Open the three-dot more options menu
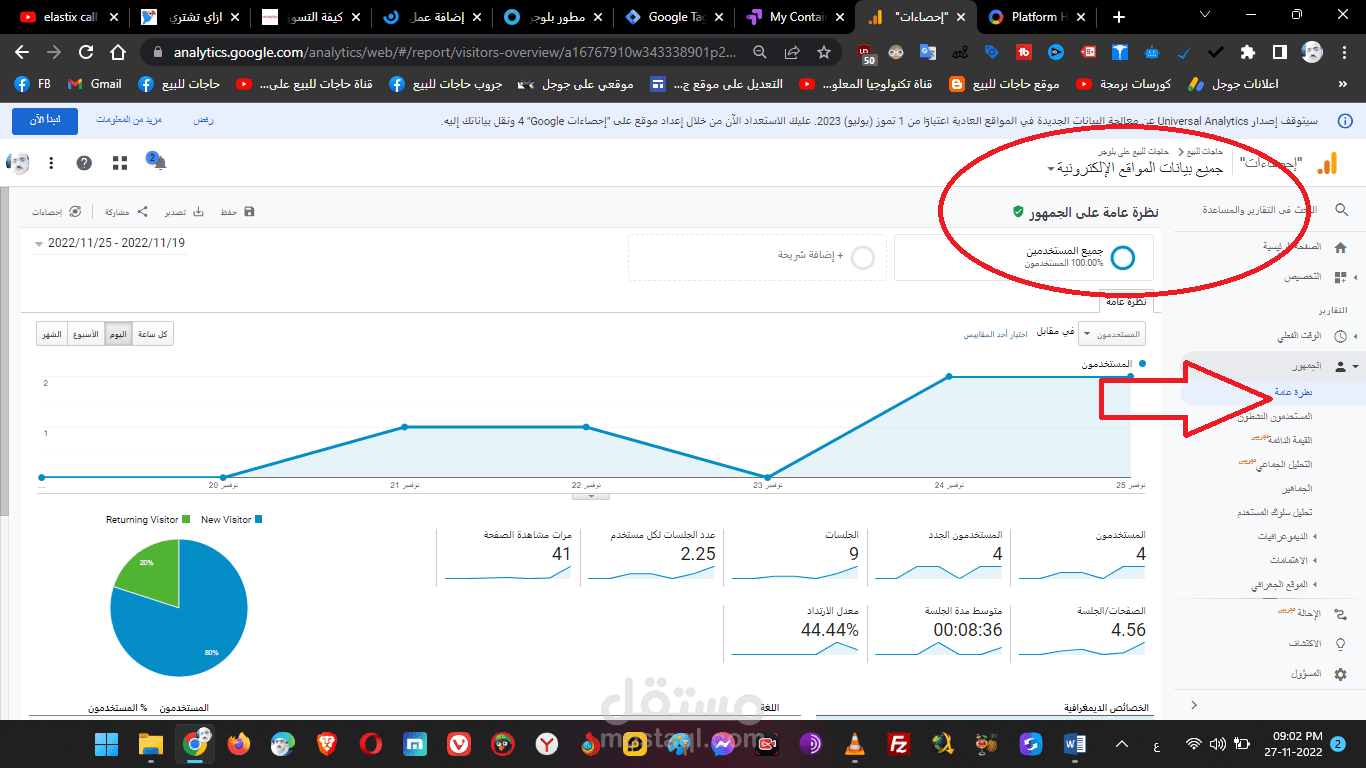 tap(51, 163)
